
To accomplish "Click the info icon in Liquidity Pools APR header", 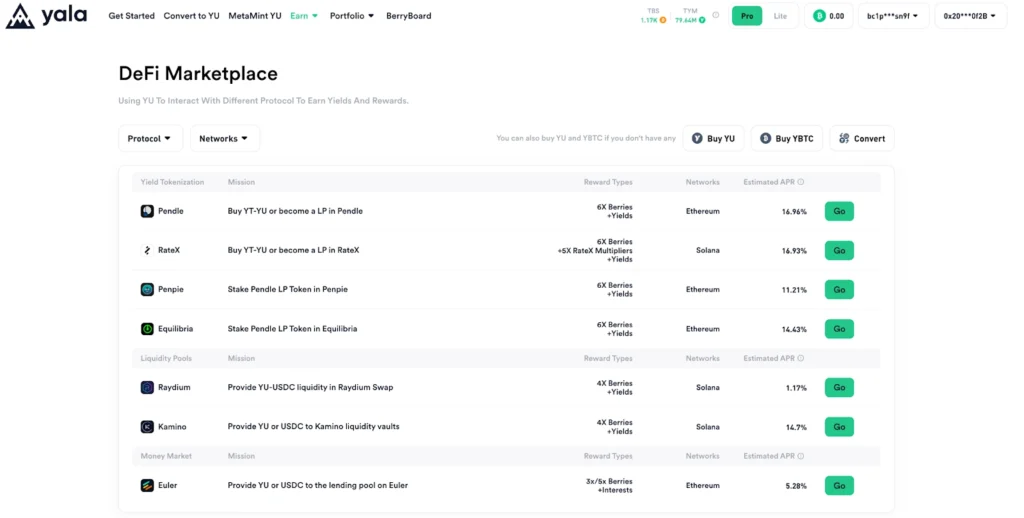I will 801,358.
